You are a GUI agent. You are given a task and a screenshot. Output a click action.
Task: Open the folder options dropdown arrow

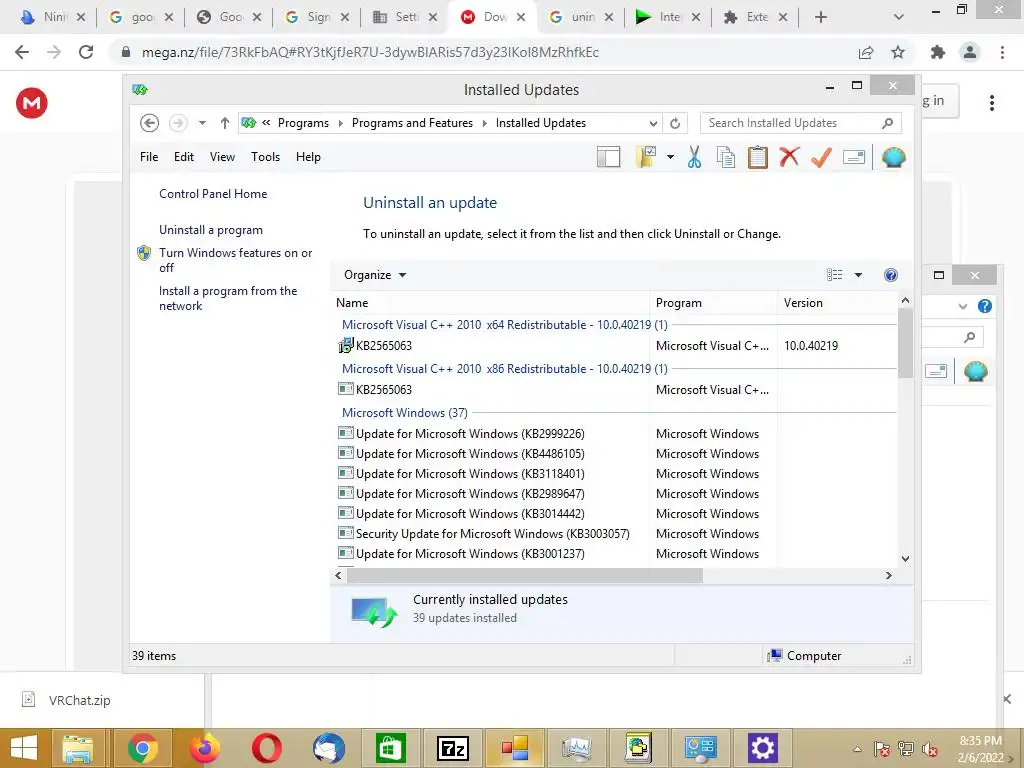(671, 157)
